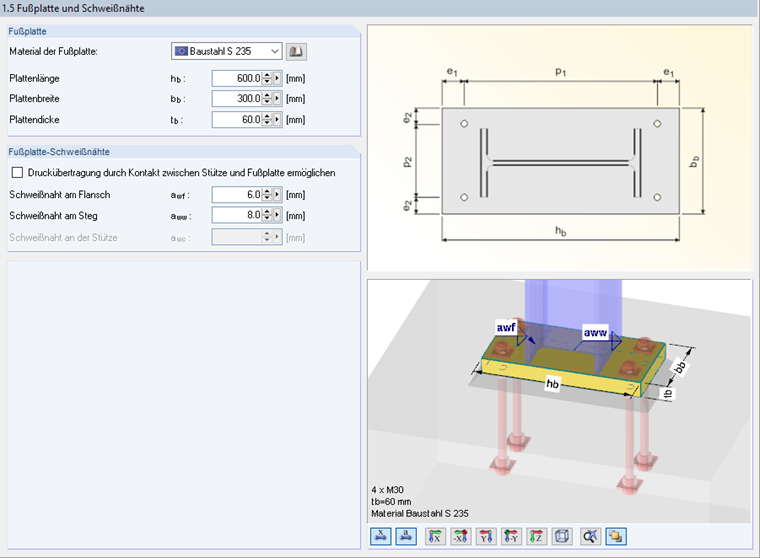
Task: Open Plattenlänge value list arrow
Action: (277, 79)
